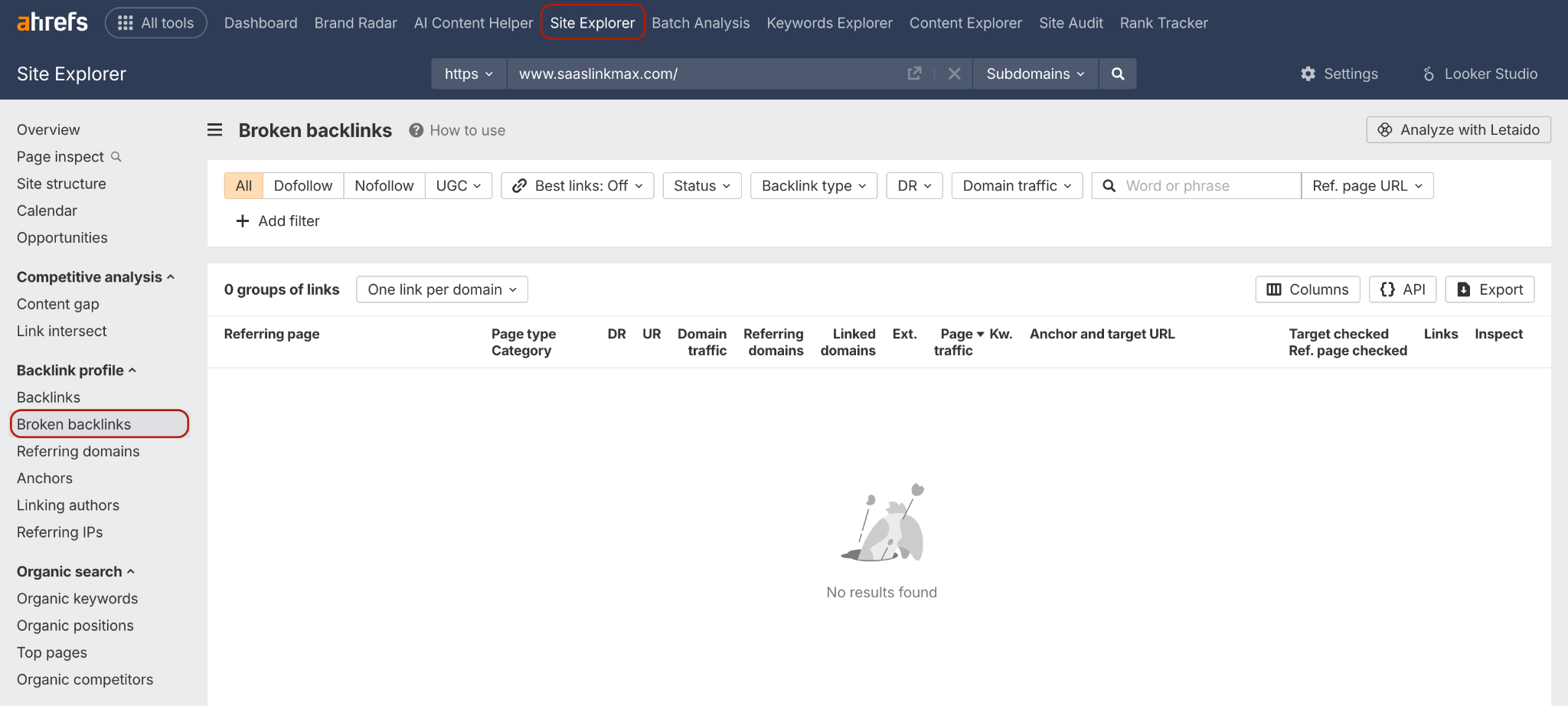Open the DR filter dropdown

915,185
